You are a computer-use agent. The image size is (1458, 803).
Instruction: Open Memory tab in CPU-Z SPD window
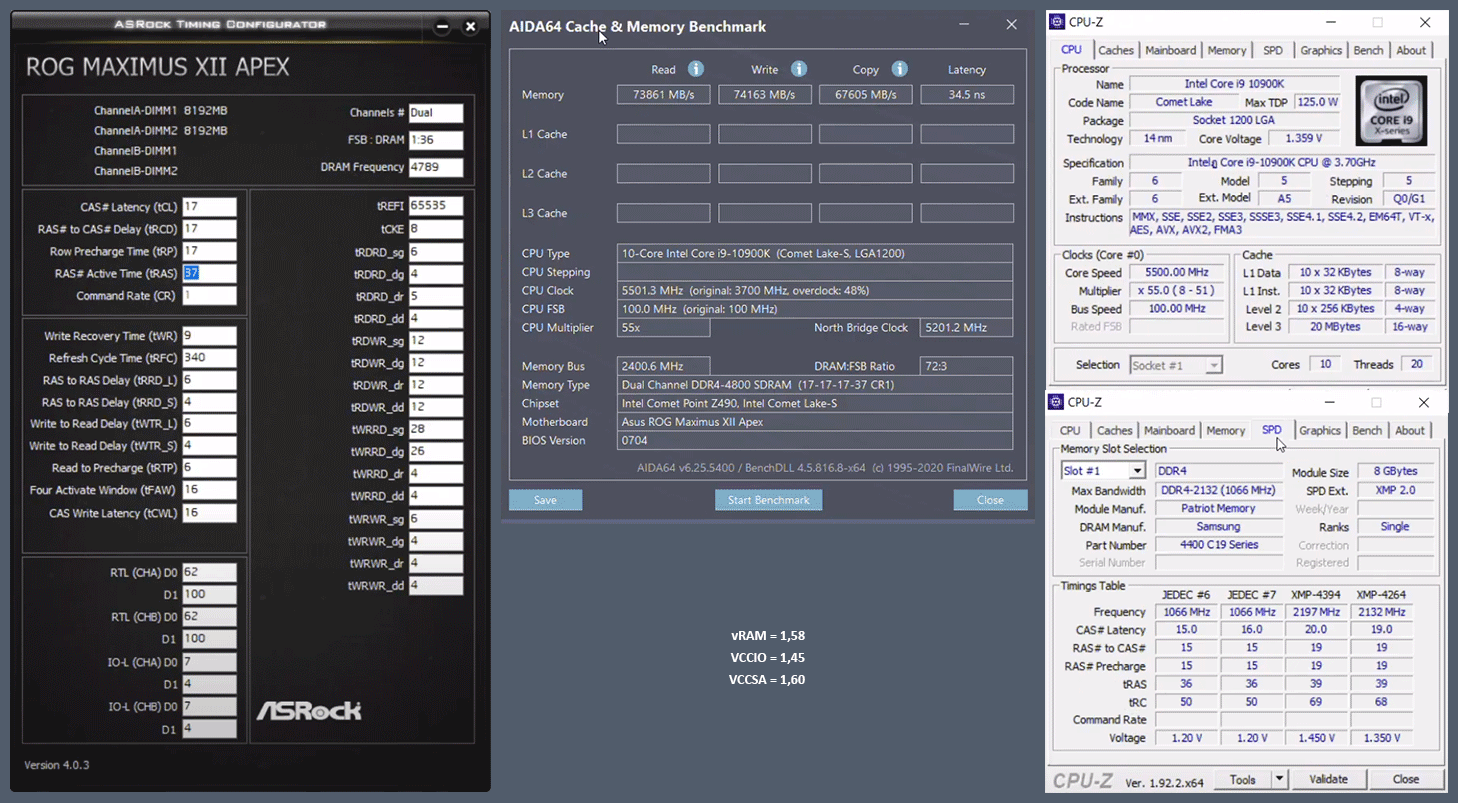coord(1226,430)
